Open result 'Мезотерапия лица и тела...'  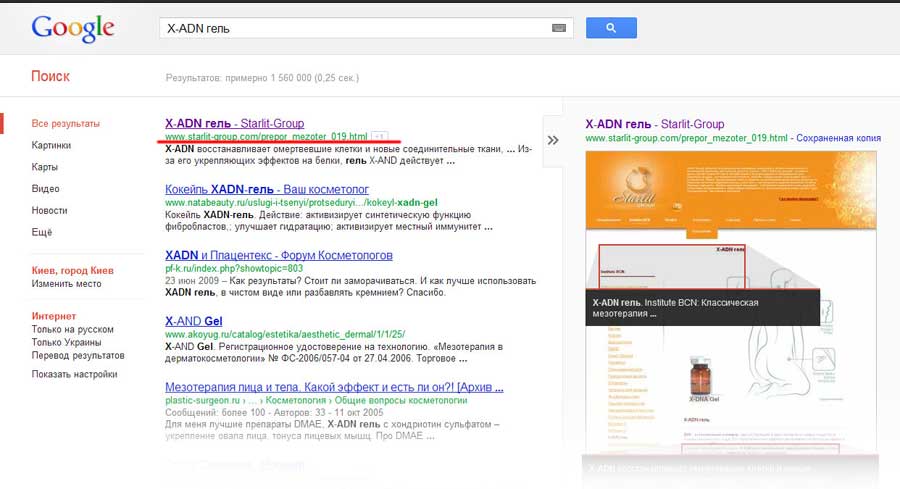pos(334,387)
